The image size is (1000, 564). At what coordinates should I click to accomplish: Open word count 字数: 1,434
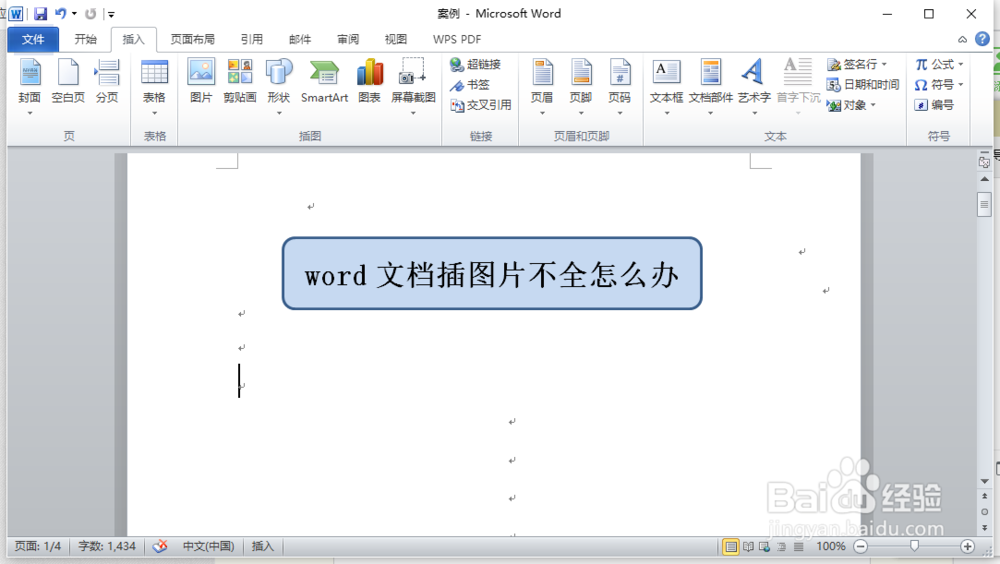pos(107,546)
